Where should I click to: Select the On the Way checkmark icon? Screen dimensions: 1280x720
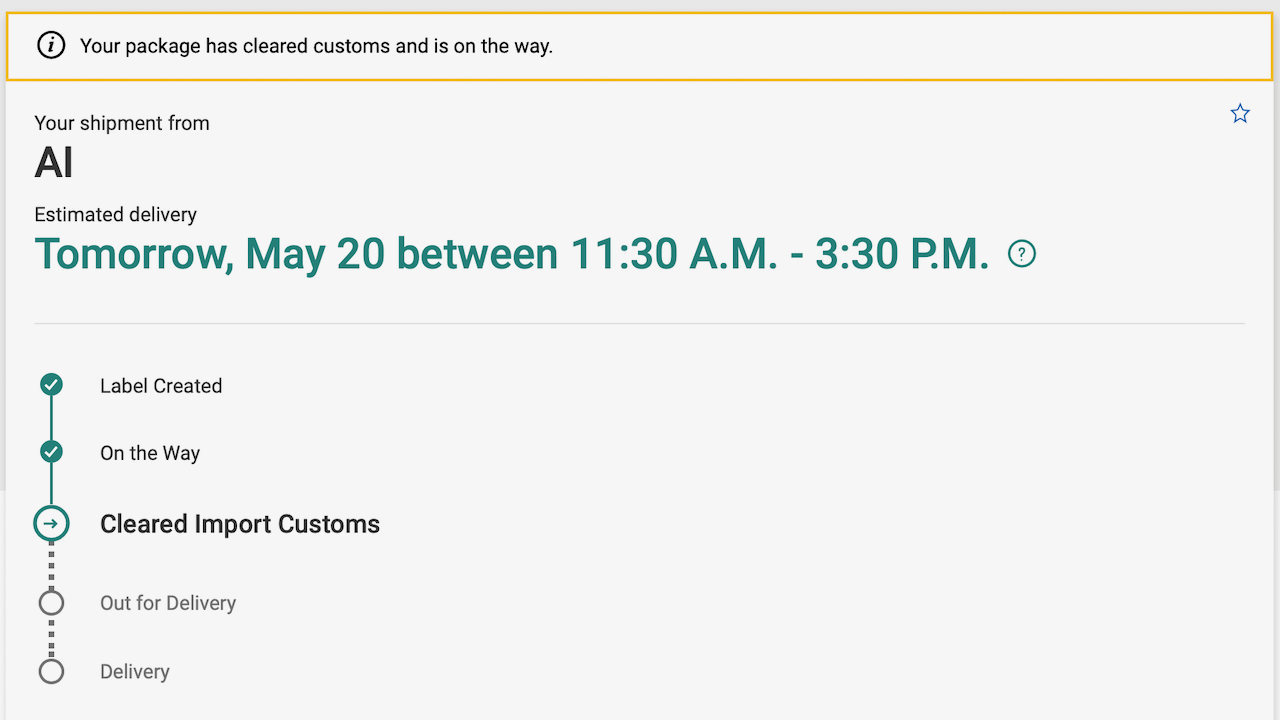[51, 452]
